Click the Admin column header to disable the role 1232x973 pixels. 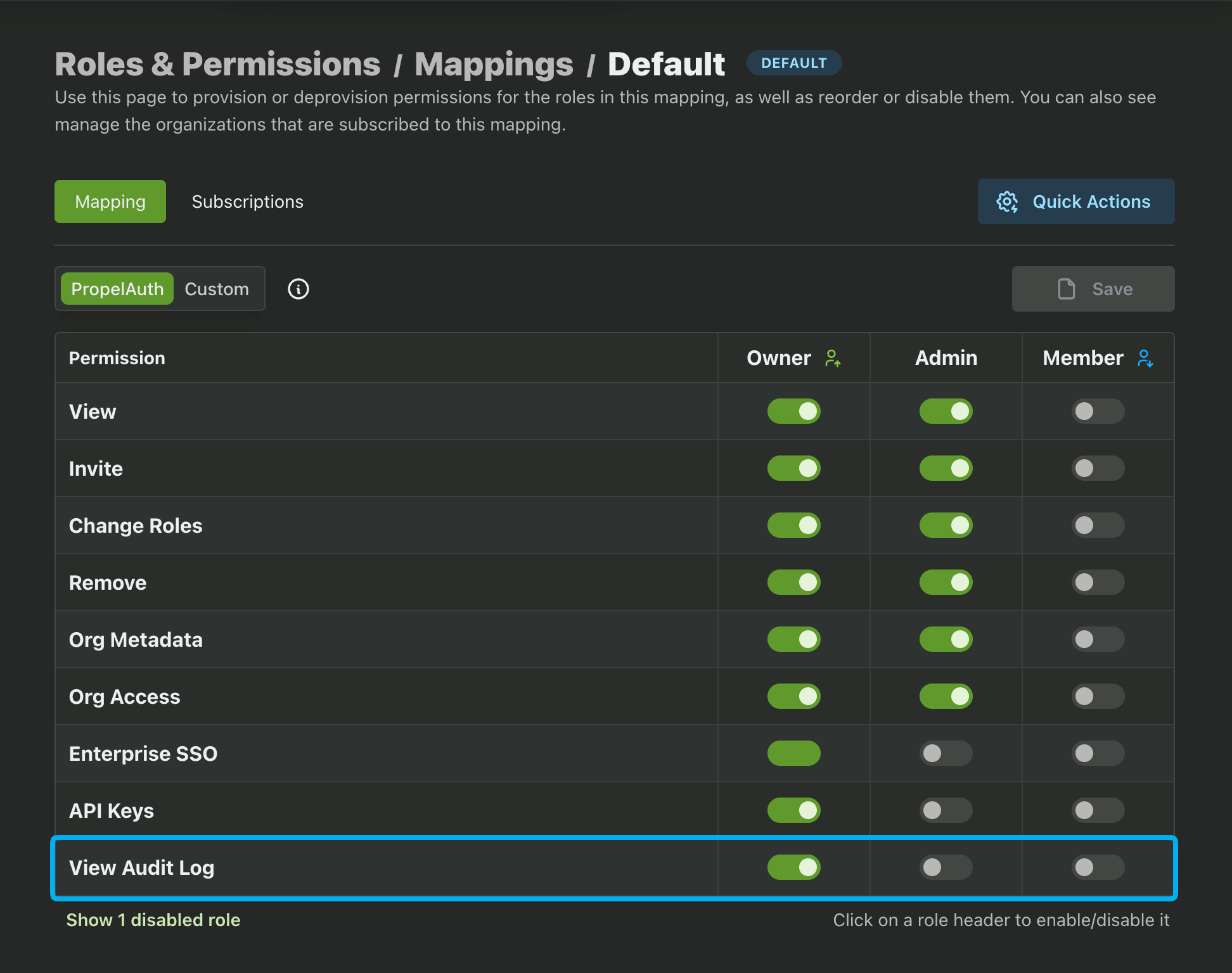[946, 358]
